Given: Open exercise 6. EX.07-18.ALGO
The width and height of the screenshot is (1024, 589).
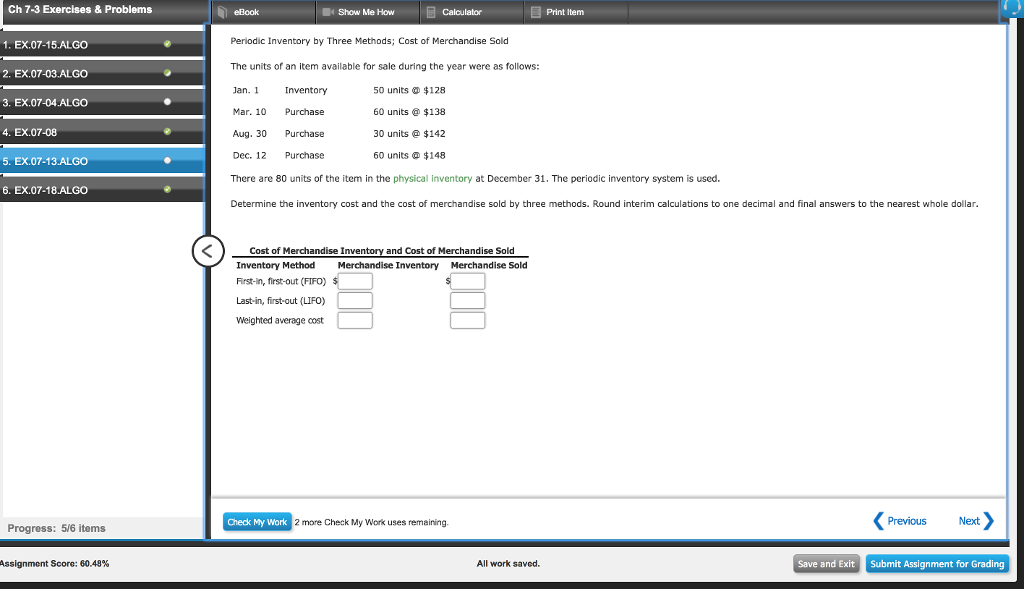Looking at the screenshot, I should (x=103, y=190).
